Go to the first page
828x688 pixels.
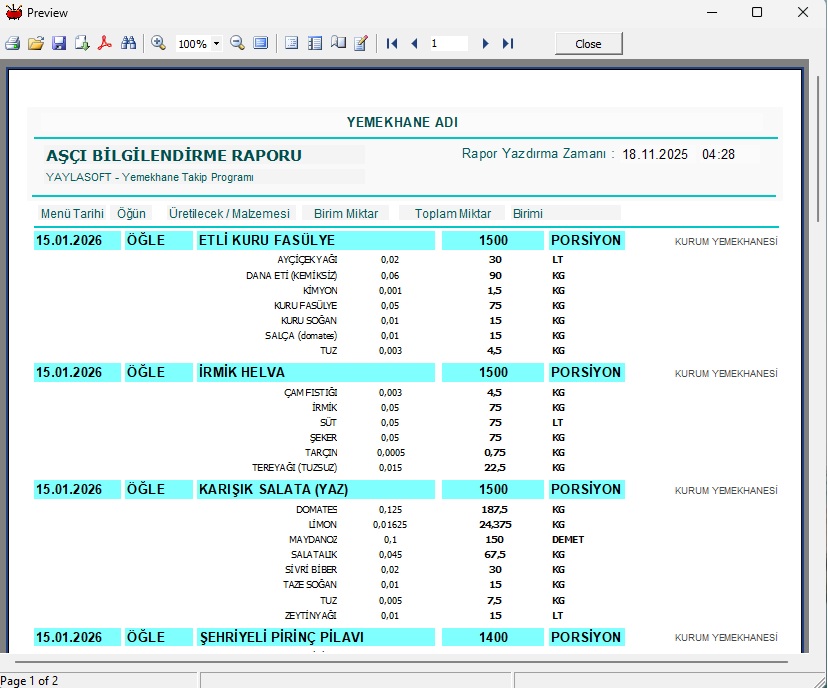pyautogui.click(x=392, y=44)
